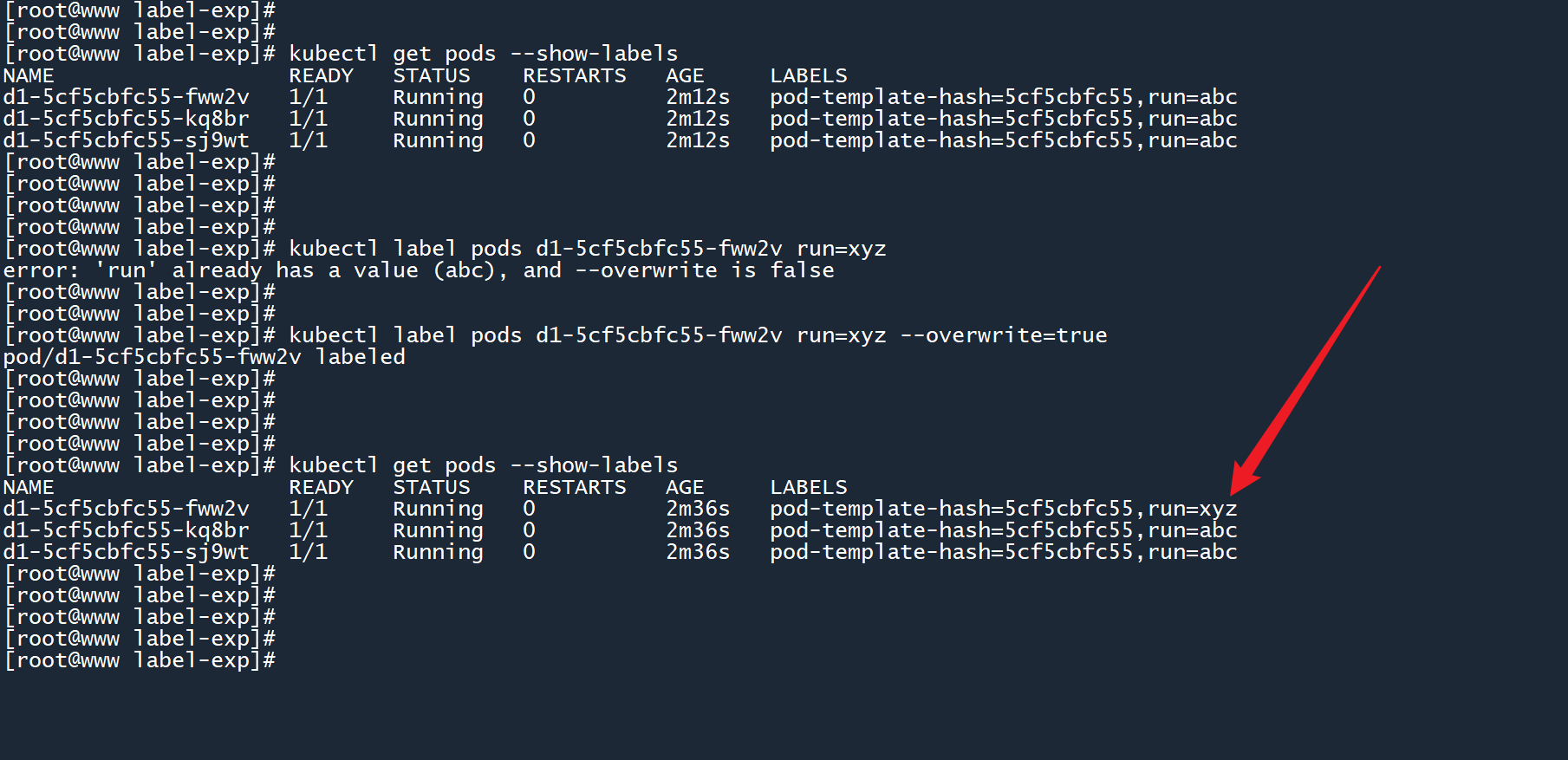
Task: Click the run=xyz label in the final pod listing
Action: click(1192, 509)
